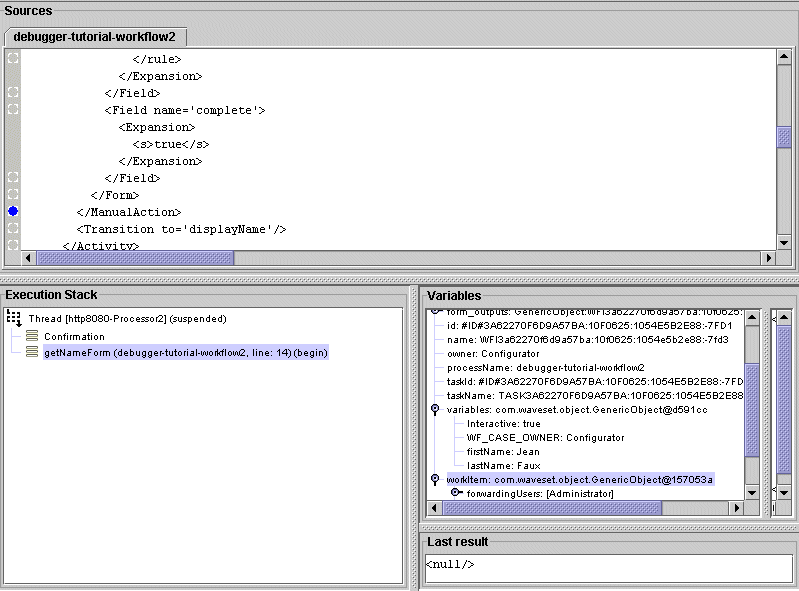Set a breakpoint on Transition to='displayName'
Image resolution: width=799 pixels, height=591 pixels.
click(13, 229)
